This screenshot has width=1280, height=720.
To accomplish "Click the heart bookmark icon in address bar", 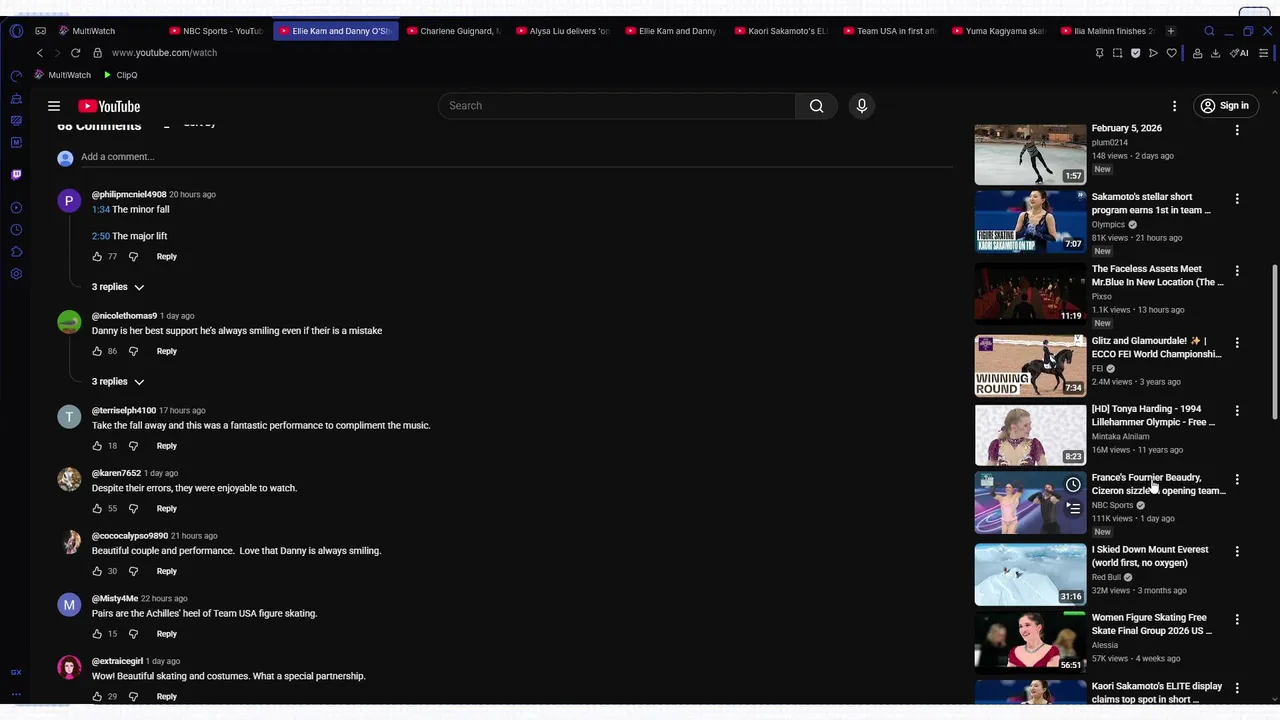I will click(x=1171, y=53).
